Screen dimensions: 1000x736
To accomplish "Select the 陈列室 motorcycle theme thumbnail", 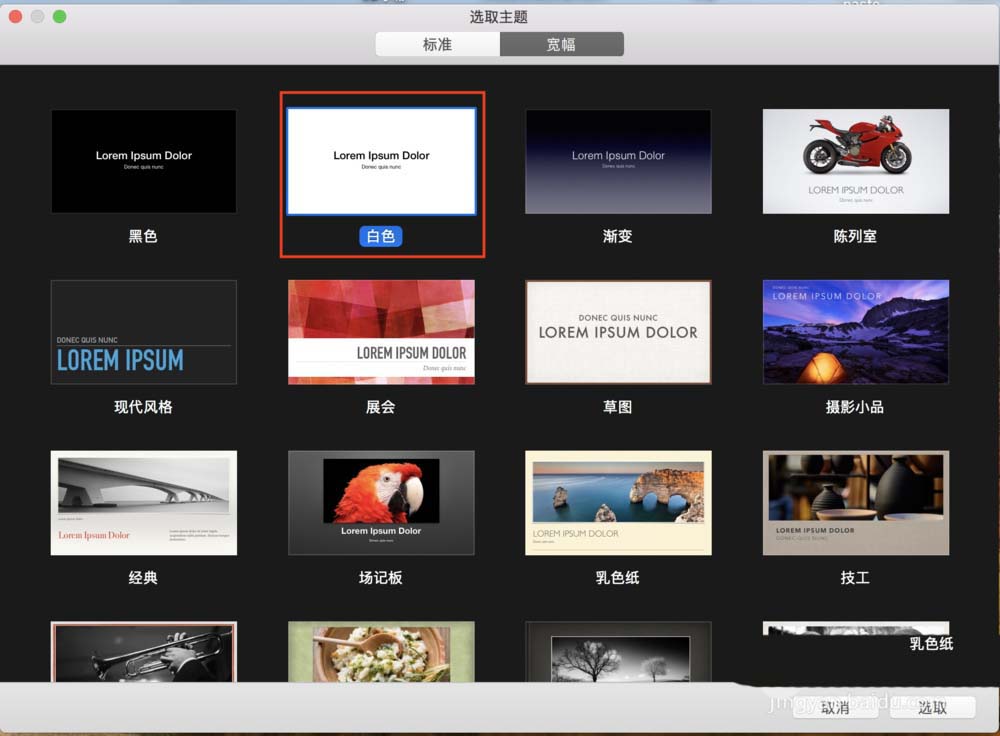I will point(855,161).
